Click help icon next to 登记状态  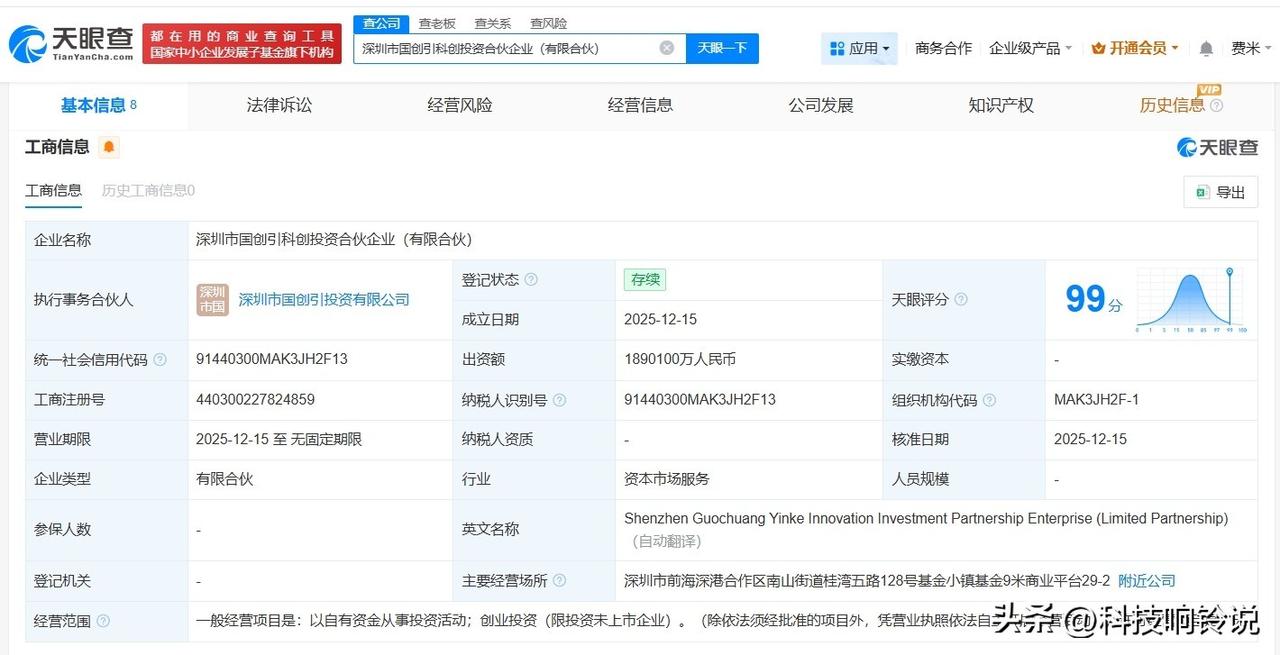[531, 280]
